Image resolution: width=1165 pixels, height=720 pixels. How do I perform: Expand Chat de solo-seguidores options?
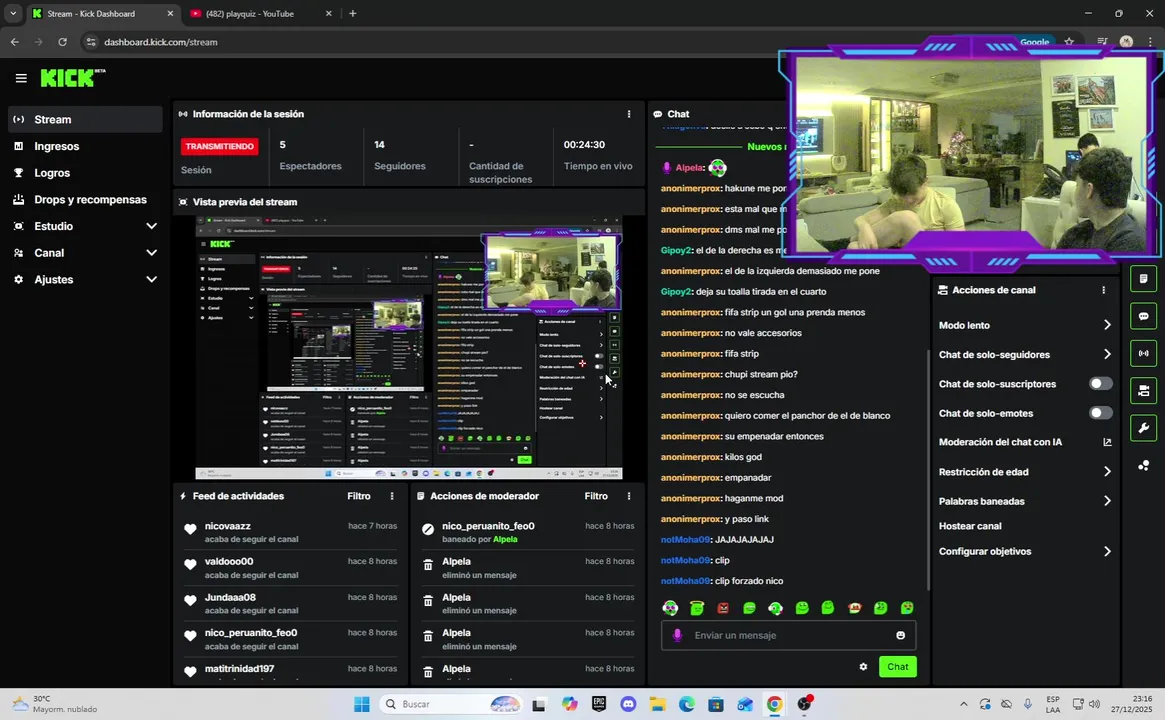1025,354
